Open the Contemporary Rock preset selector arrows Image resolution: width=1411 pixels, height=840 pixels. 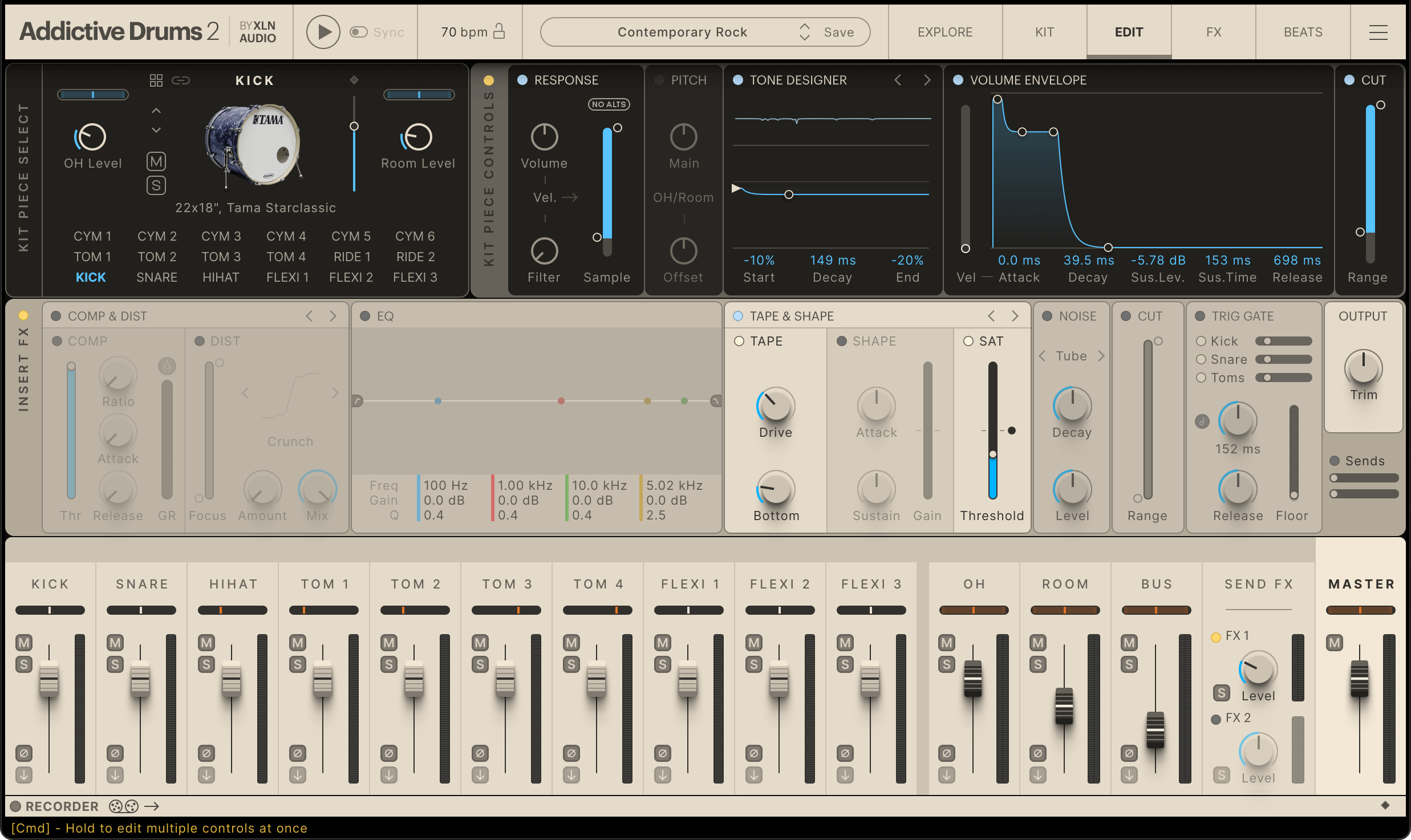[804, 32]
